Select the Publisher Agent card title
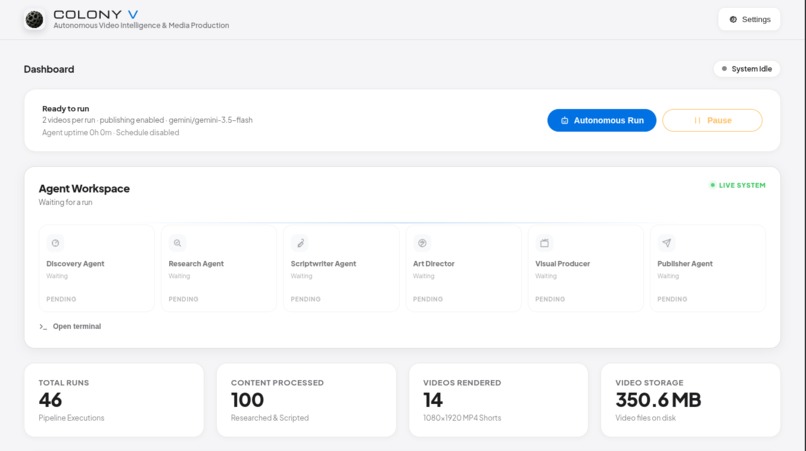This screenshot has height=451, width=806. [685, 263]
